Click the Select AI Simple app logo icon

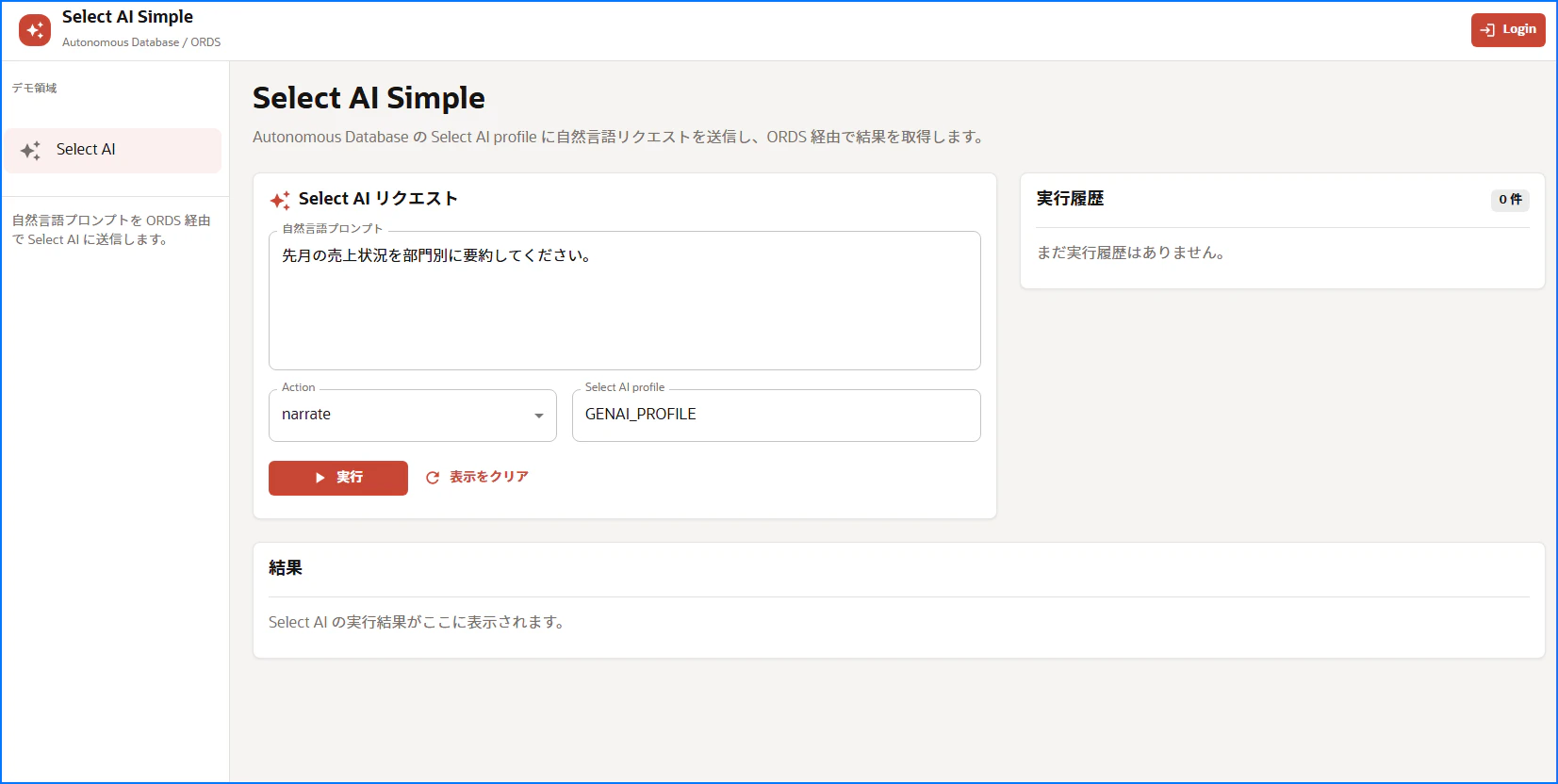pyautogui.click(x=35, y=30)
